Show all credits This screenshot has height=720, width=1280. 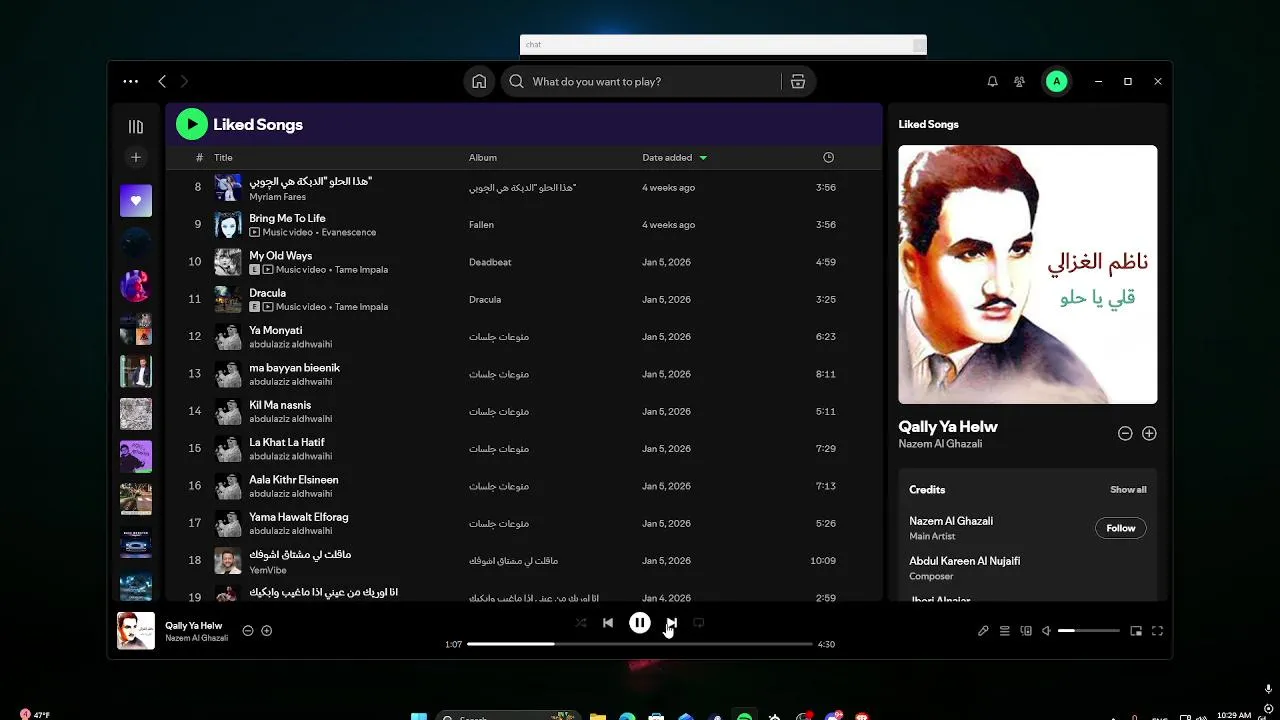1128,490
